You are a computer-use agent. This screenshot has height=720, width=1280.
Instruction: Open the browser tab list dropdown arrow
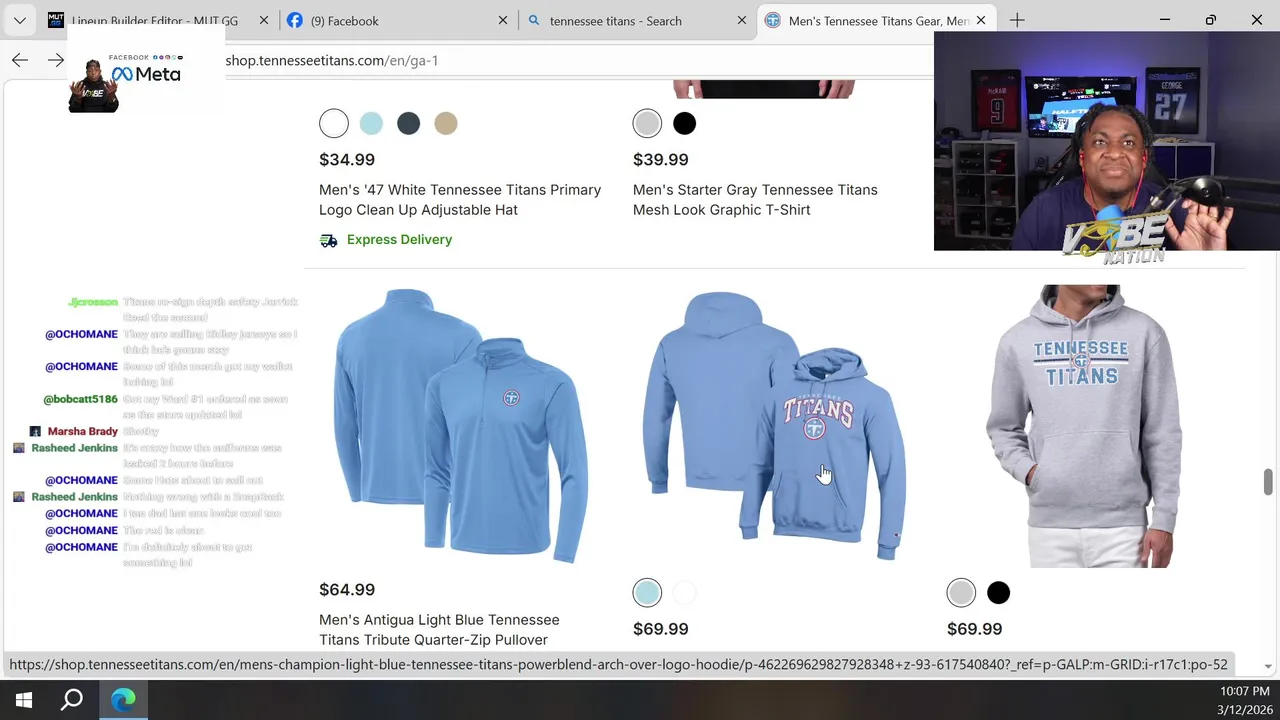coord(20,20)
